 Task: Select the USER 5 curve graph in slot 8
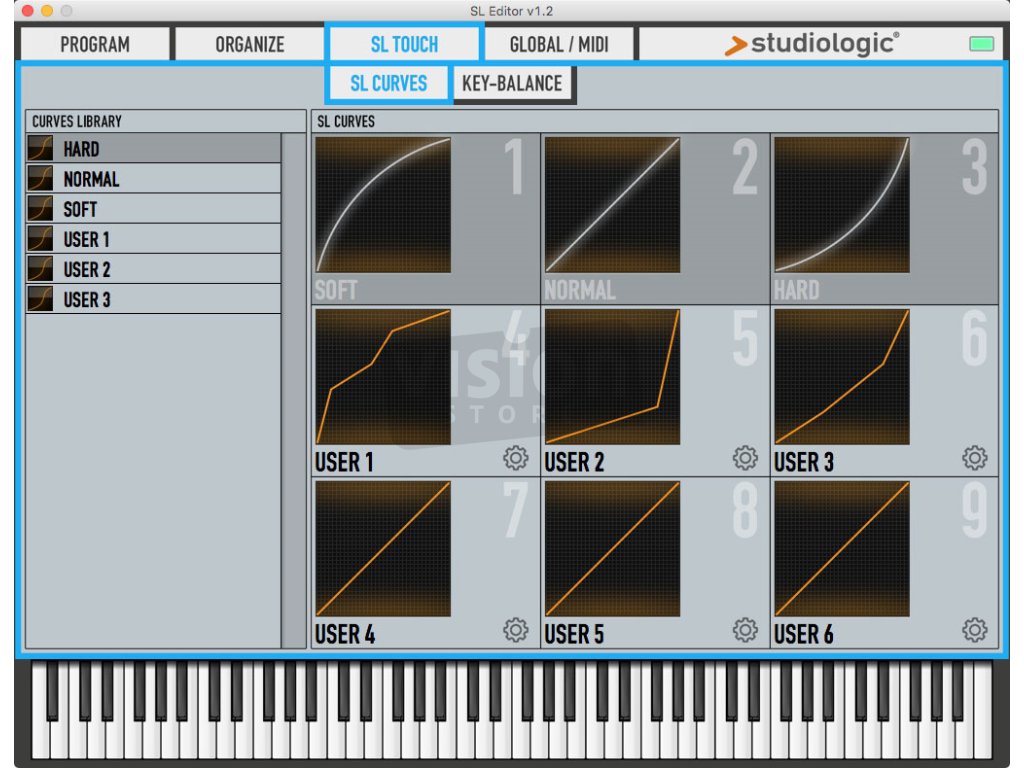pyautogui.click(x=612, y=549)
